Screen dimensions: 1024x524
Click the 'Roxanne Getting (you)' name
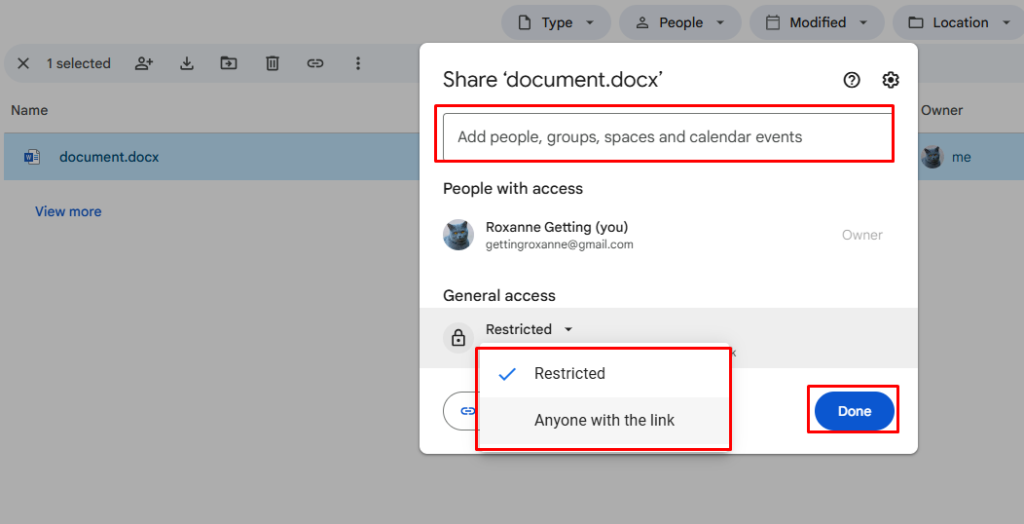click(x=556, y=227)
